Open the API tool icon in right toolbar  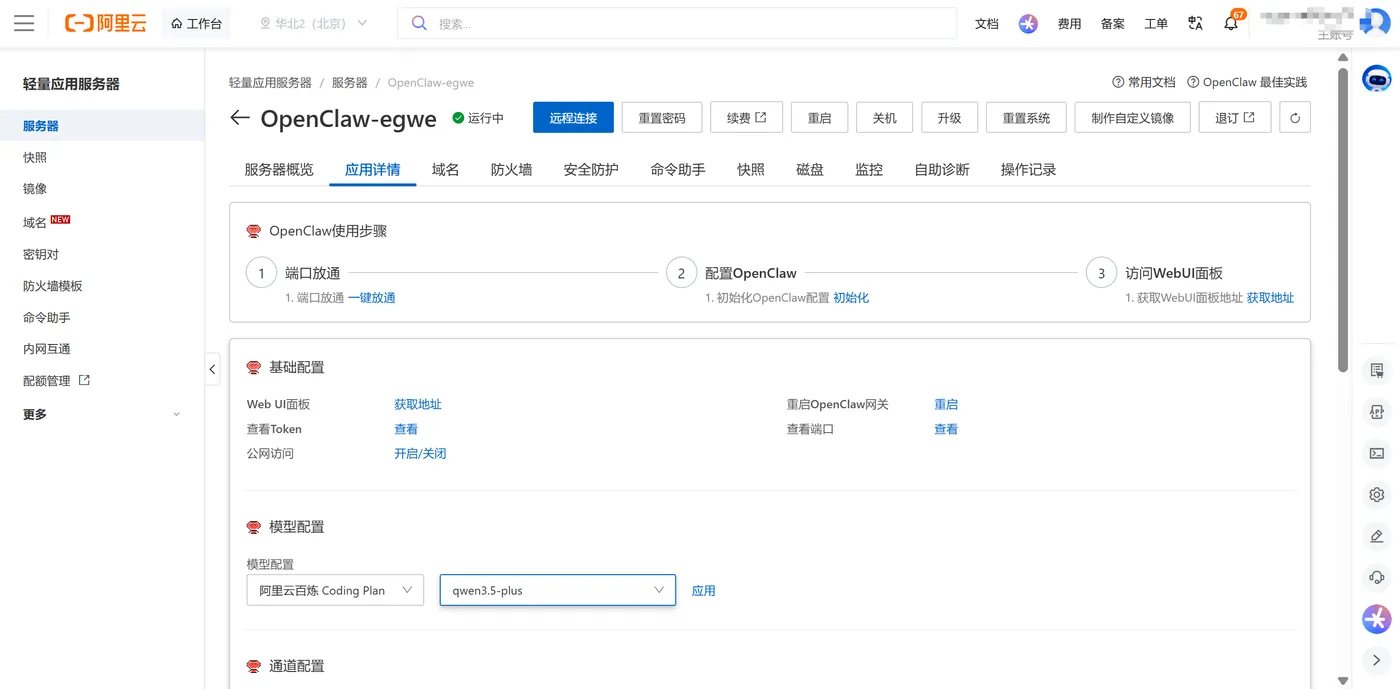click(1377, 412)
